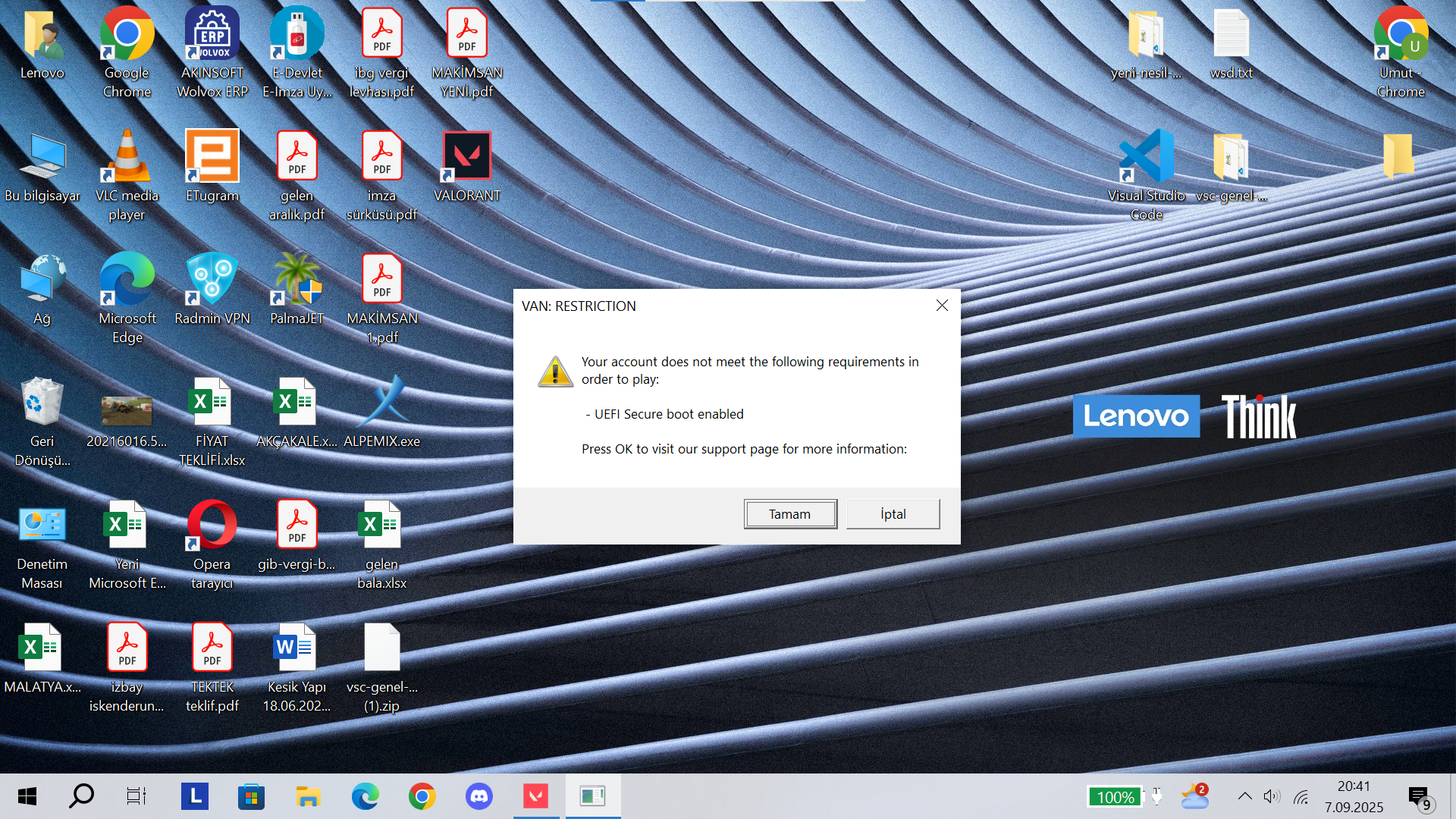Expand the hidden system tray icons
Image resolution: width=1456 pixels, height=819 pixels.
coord(1244,796)
